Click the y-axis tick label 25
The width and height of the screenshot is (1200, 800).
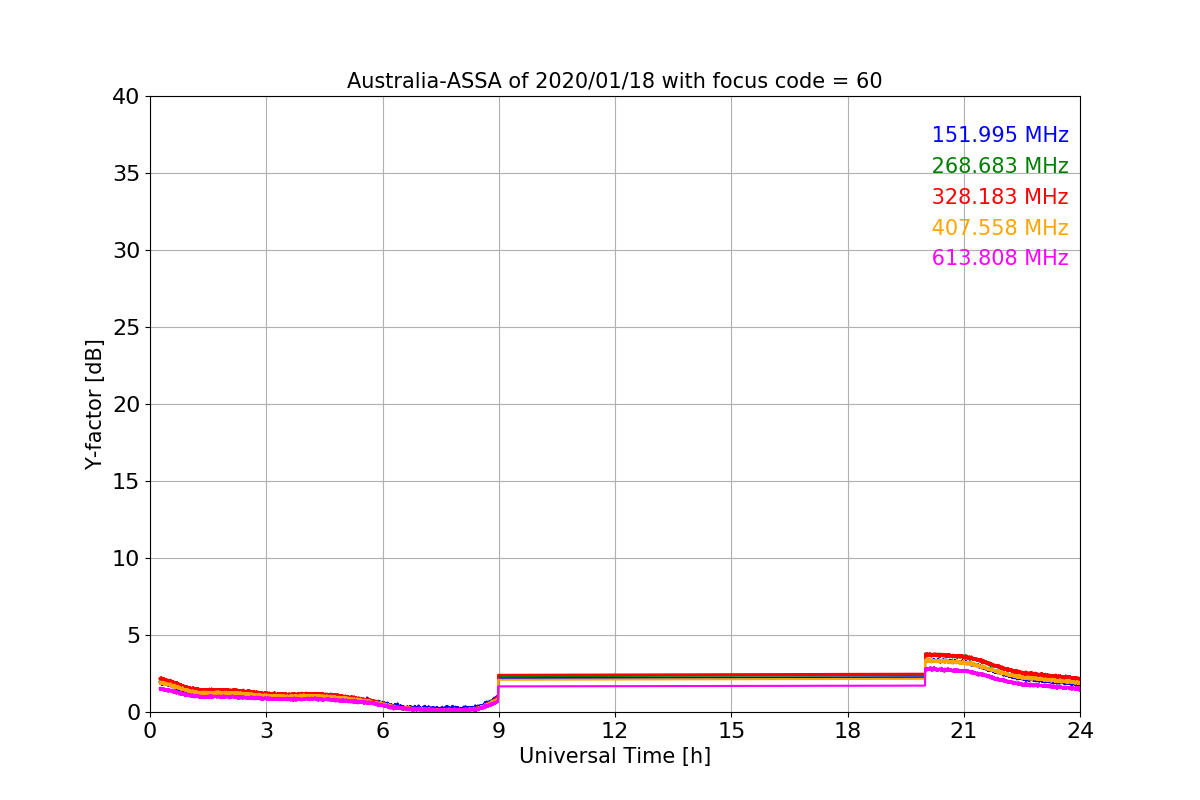point(126,328)
